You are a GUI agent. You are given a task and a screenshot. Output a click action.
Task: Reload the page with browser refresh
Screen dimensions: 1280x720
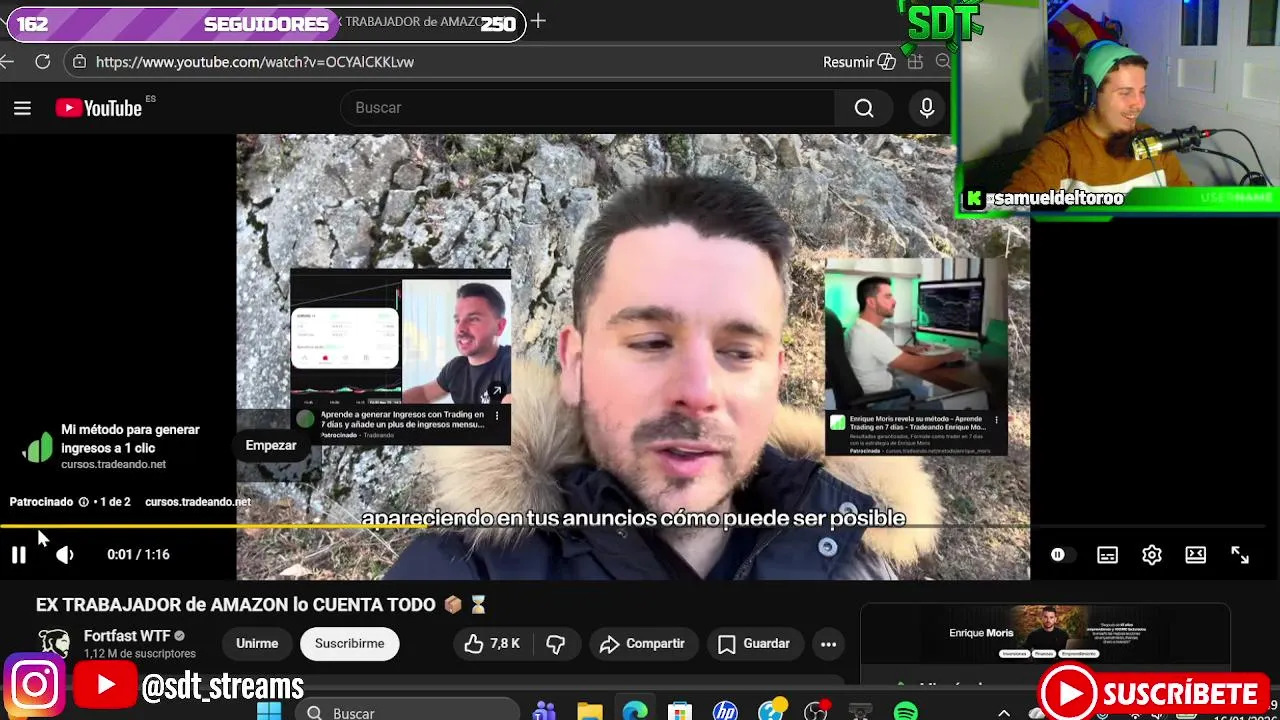pos(42,62)
